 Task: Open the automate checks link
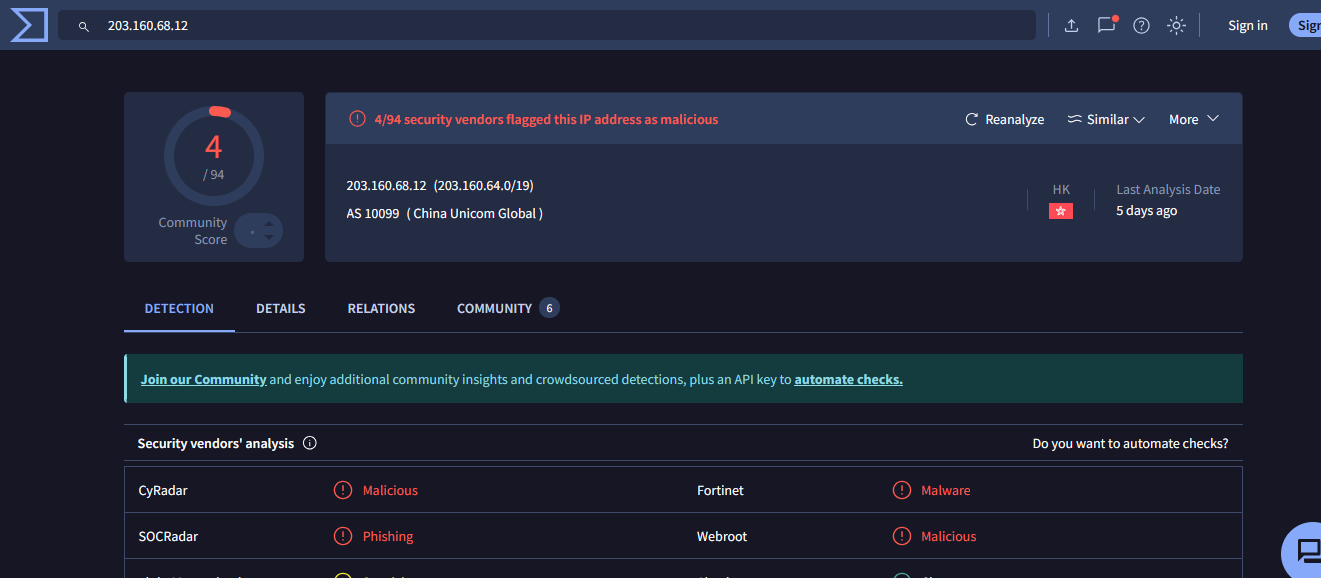(x=848, y=379)
